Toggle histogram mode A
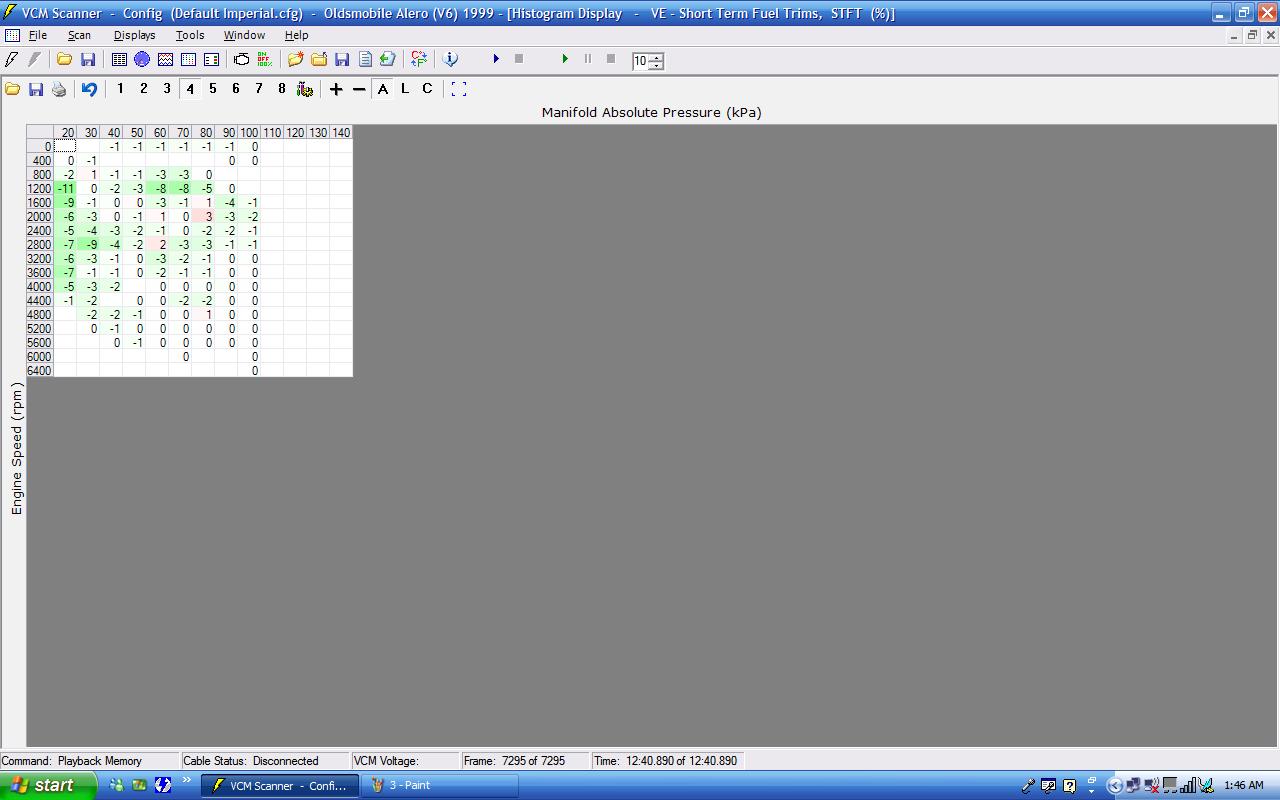 383,89
